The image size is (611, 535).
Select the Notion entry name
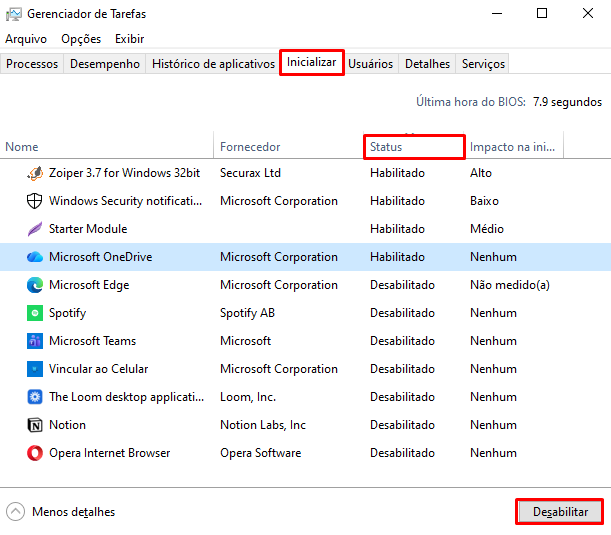[x=67, y=425]
